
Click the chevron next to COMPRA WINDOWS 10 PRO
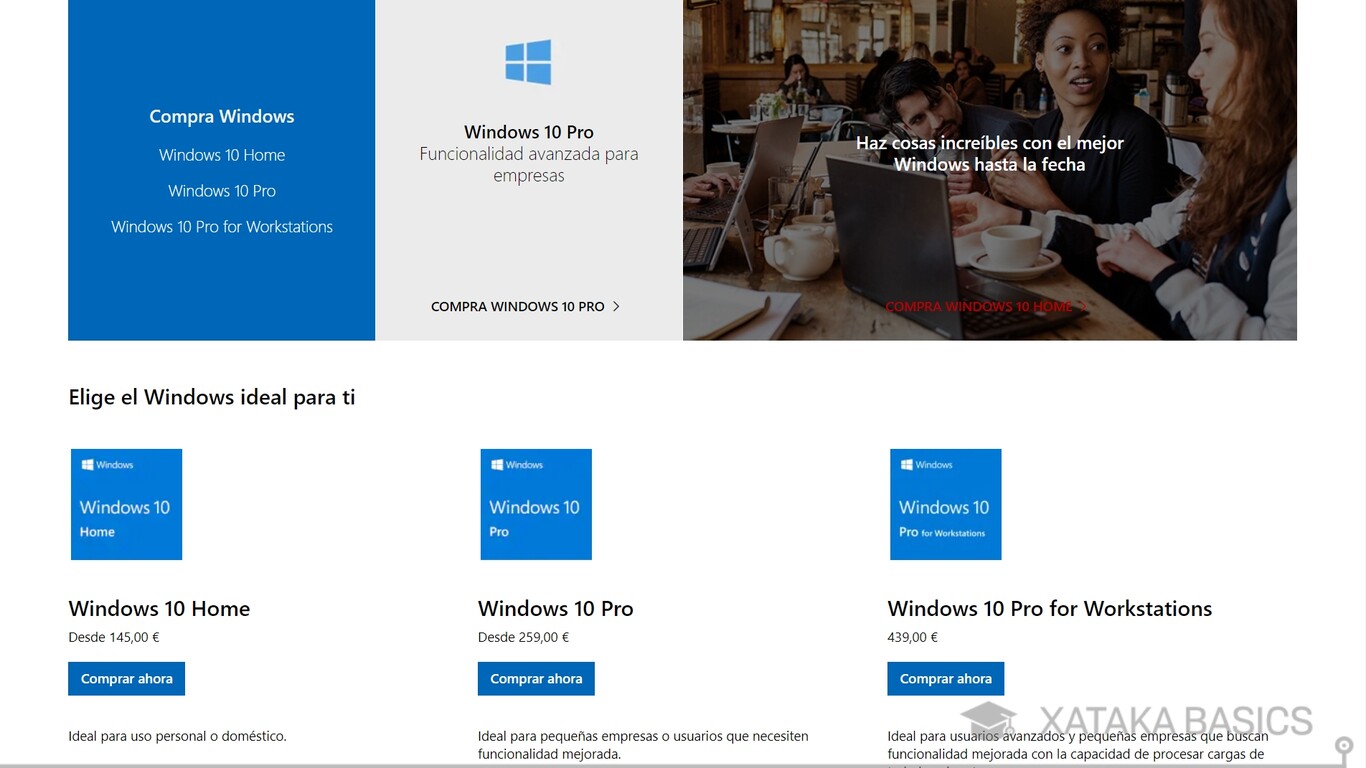coord(616,306)
